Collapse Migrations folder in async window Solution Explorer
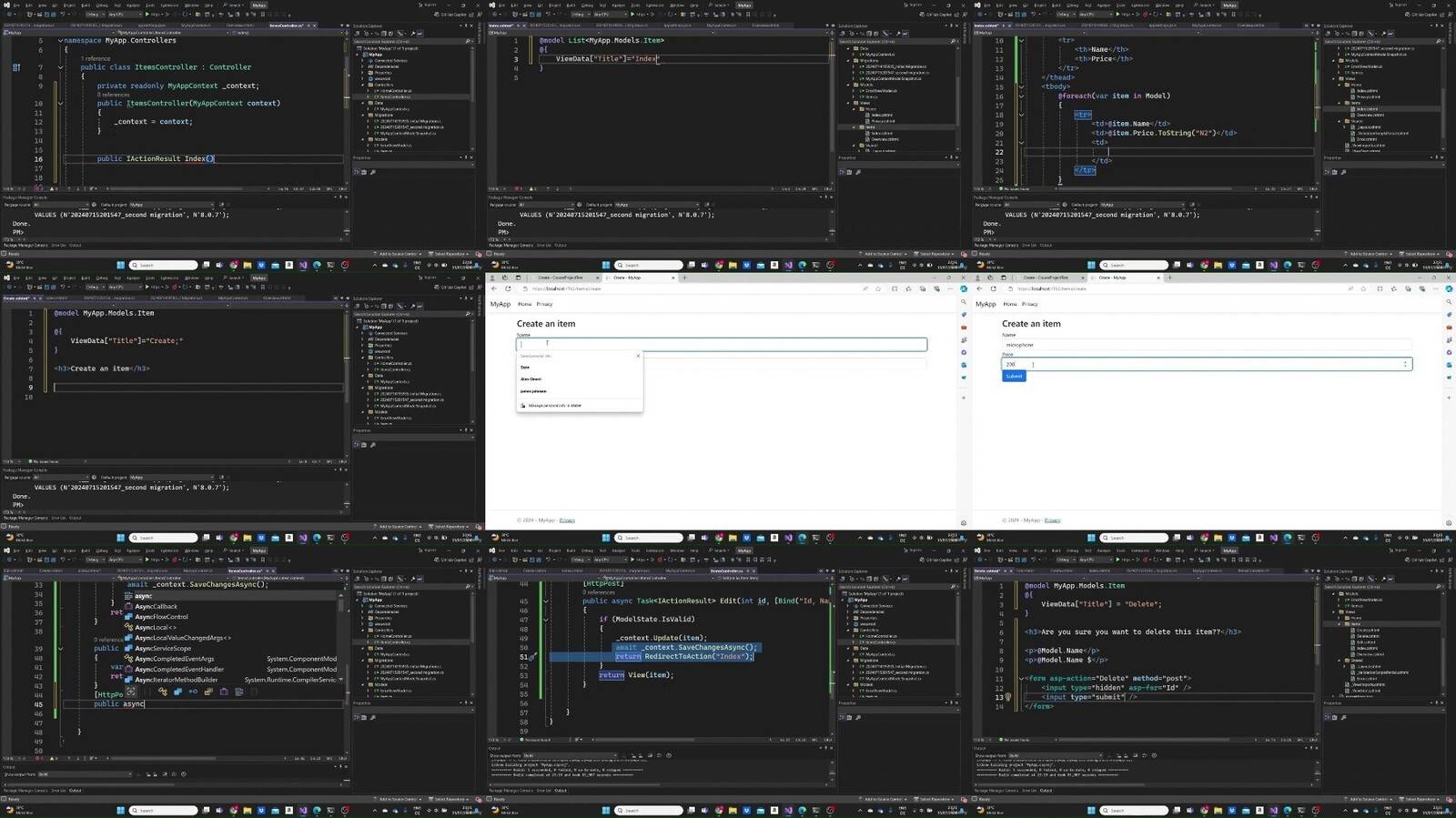Image resolution: width=1456 pixels, height=818 pixels. click(363, 661)
